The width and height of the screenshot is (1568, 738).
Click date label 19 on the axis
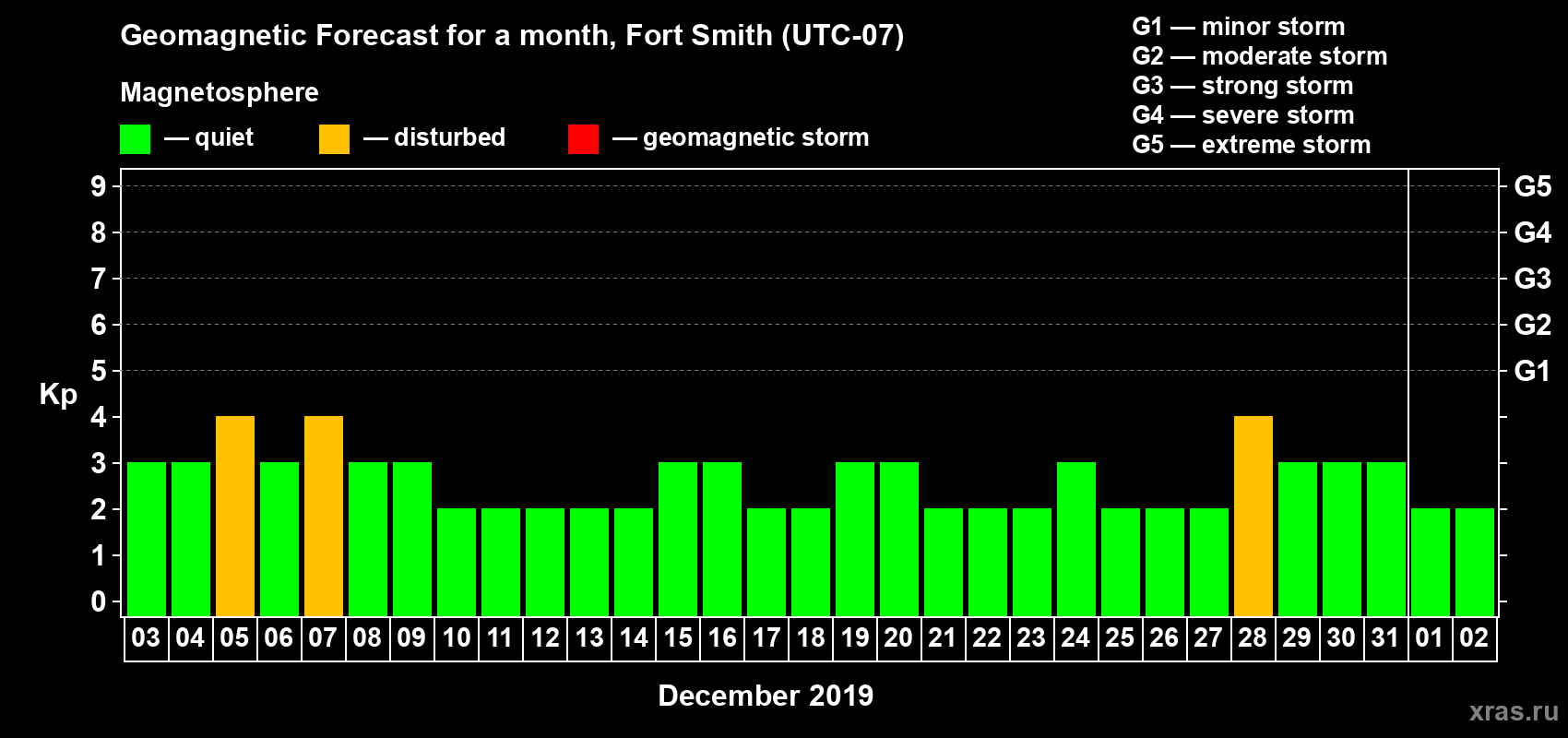click(x=854, y=637)
